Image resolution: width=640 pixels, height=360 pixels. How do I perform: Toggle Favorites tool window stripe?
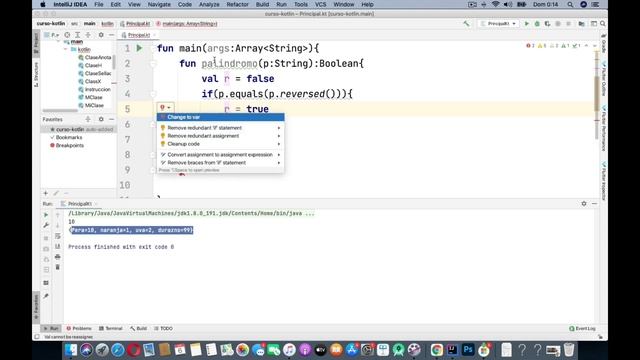pos(36,308)
